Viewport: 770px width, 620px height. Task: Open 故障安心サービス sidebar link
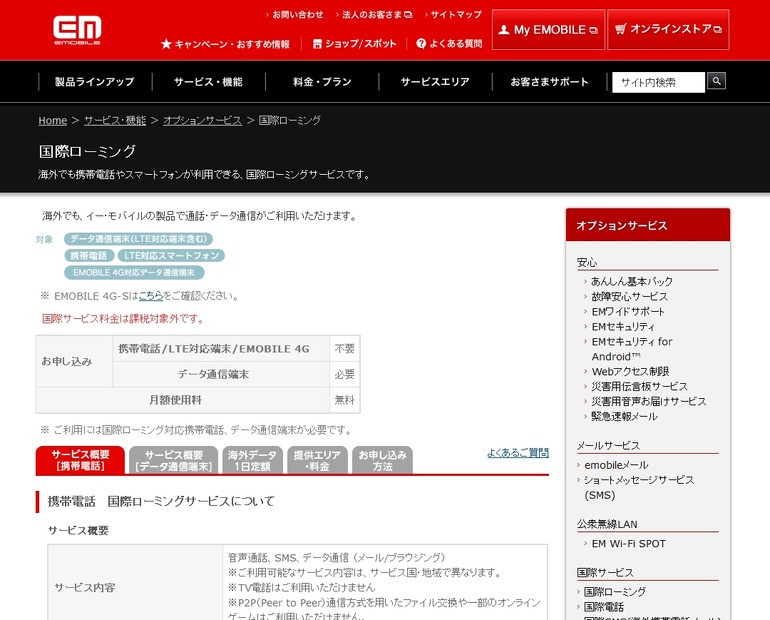point(630,297)
